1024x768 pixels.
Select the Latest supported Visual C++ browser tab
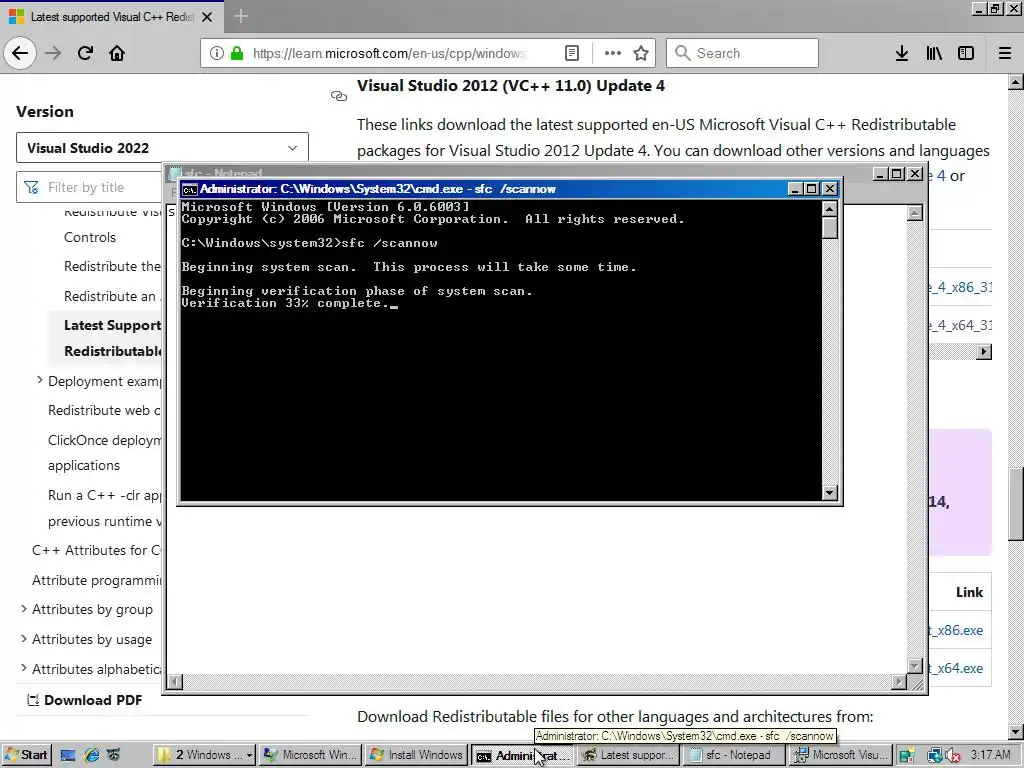coord(112,17)
